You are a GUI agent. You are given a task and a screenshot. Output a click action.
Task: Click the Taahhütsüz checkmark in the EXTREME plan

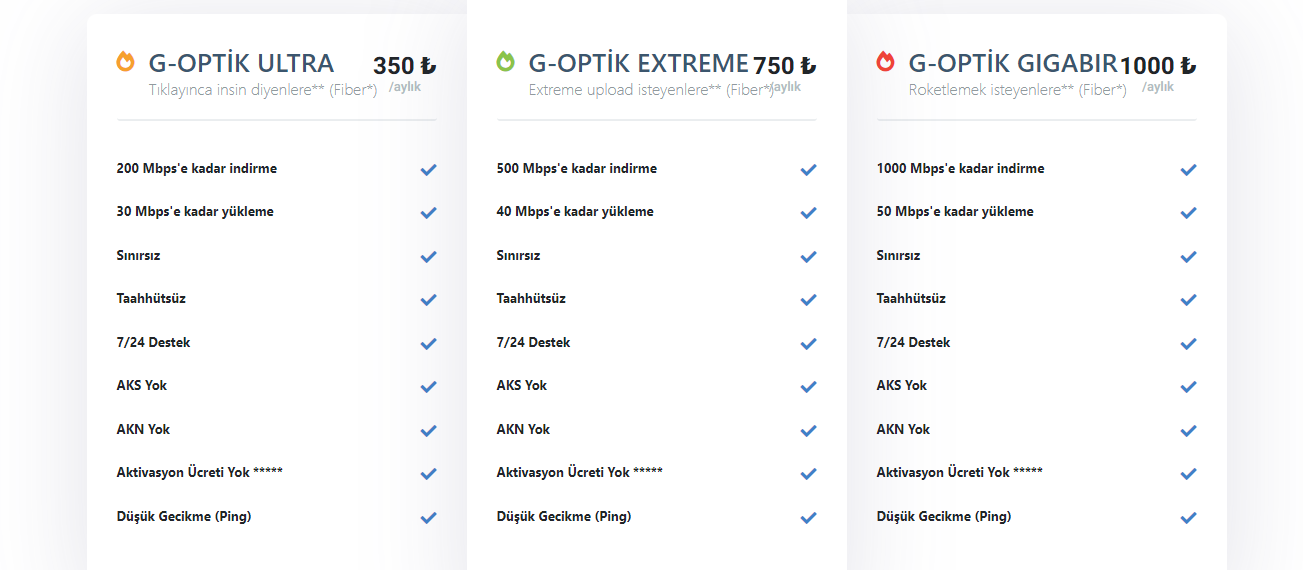[808, 300]
